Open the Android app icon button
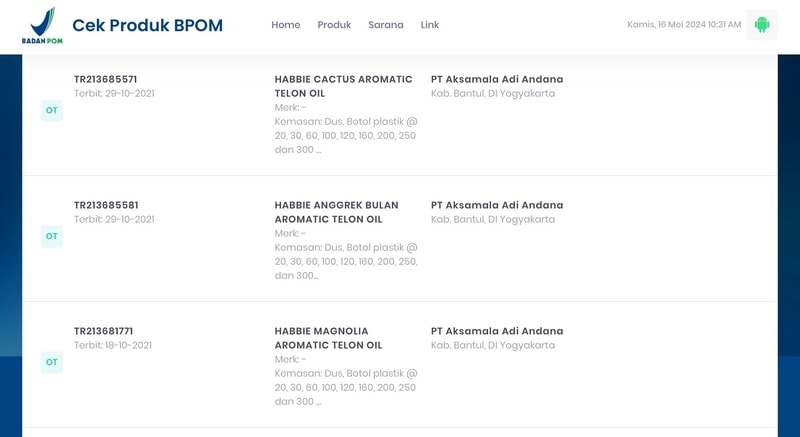The height and width of the screenshot is (437, 800). pyautogui.click(x=762, y=24)
